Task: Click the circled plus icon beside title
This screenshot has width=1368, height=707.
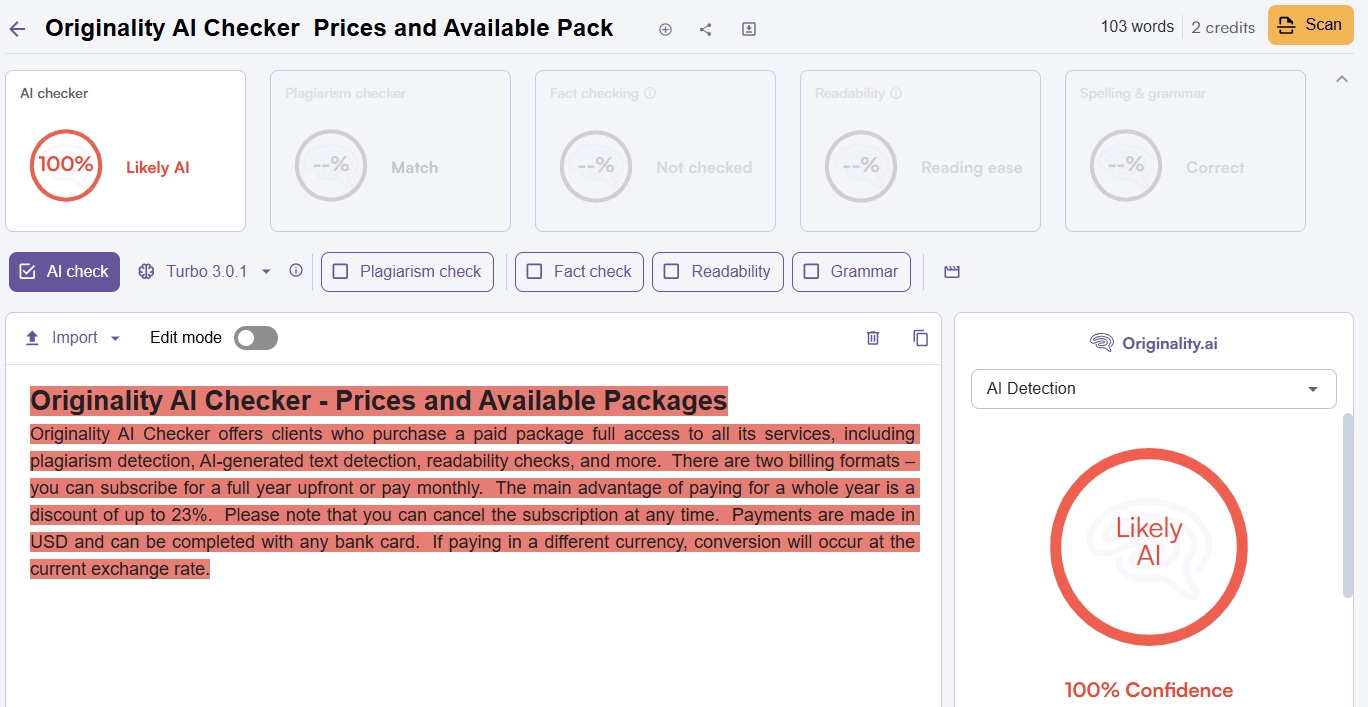Action: (665, 29)
